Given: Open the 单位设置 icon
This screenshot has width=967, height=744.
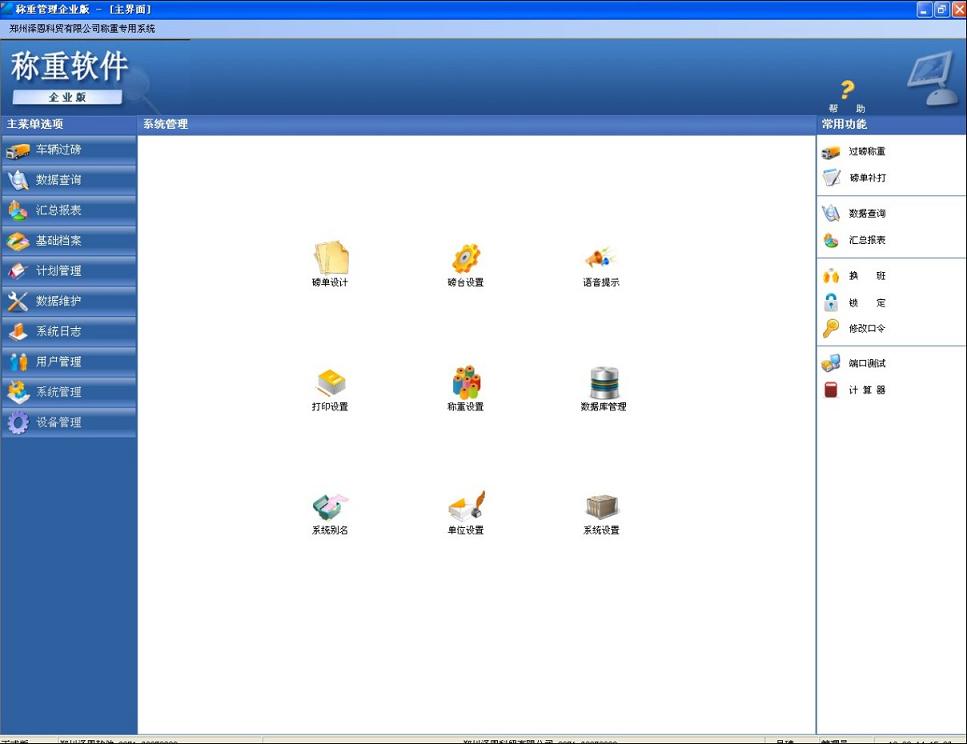Looking at the screenshot, I should [466, 507].
